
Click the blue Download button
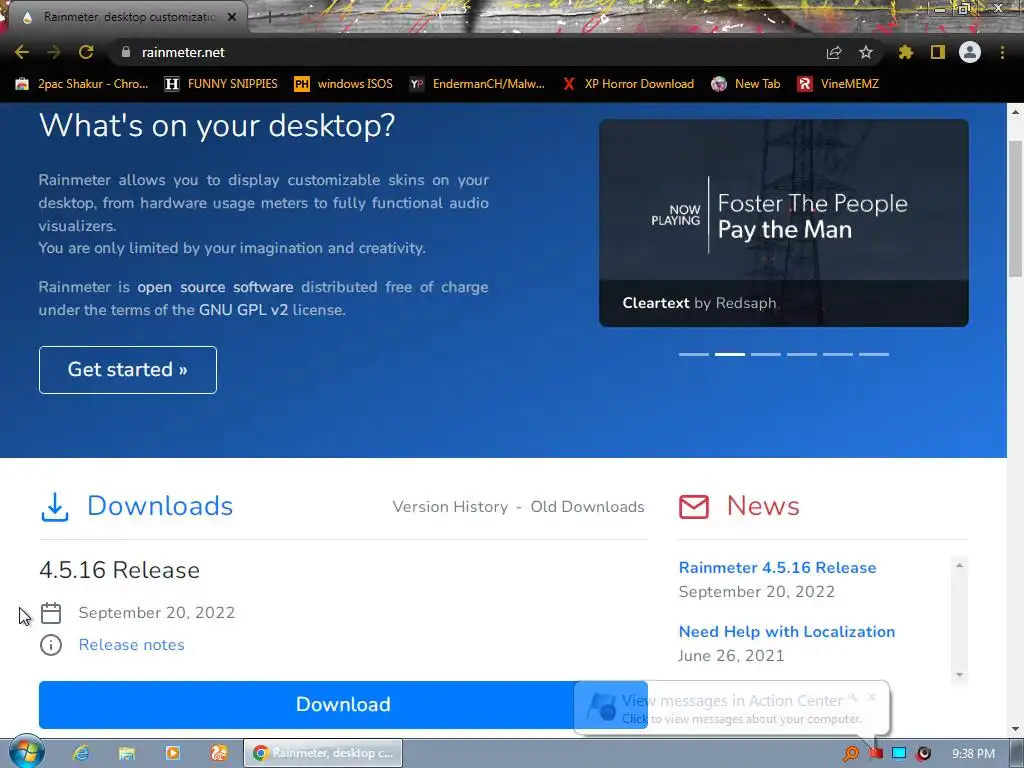343,705
